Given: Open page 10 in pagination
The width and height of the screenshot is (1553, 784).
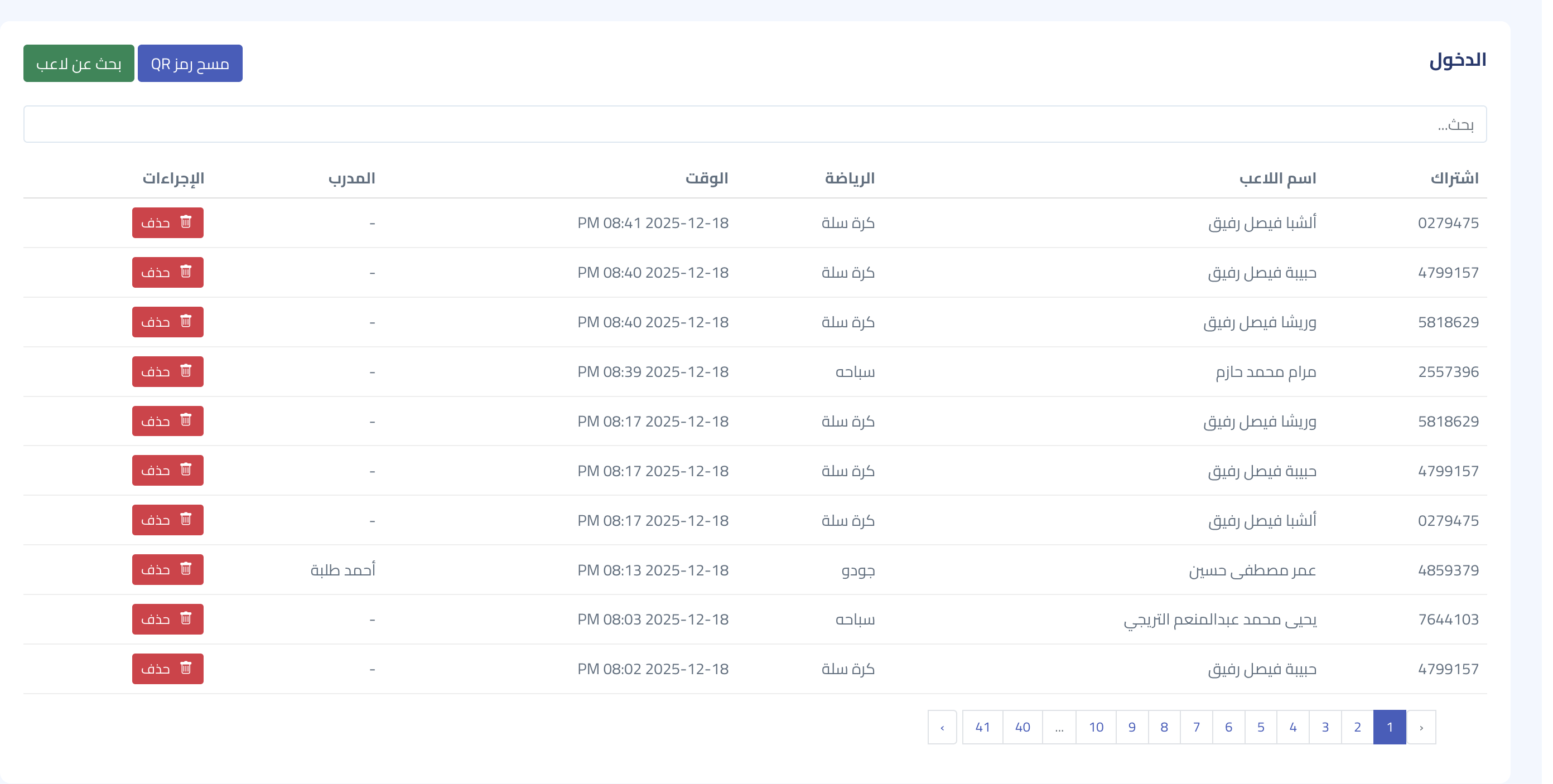Looking at the screenshot, I should coord(1096,727).
